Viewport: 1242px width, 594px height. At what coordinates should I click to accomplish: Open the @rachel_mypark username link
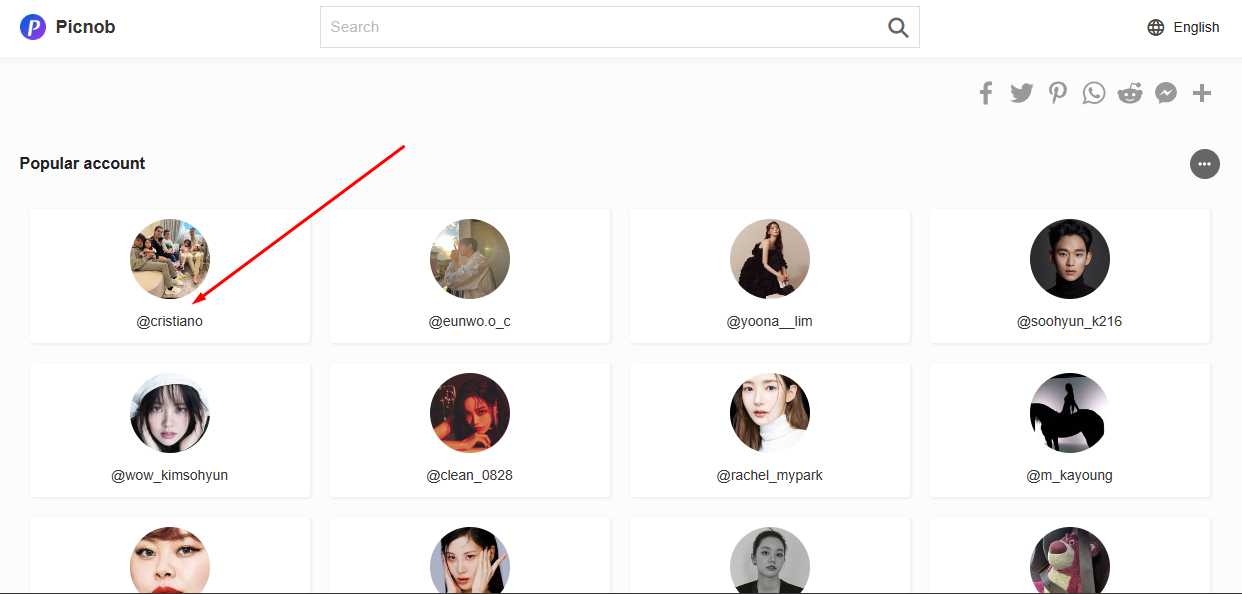click(770, 475)
